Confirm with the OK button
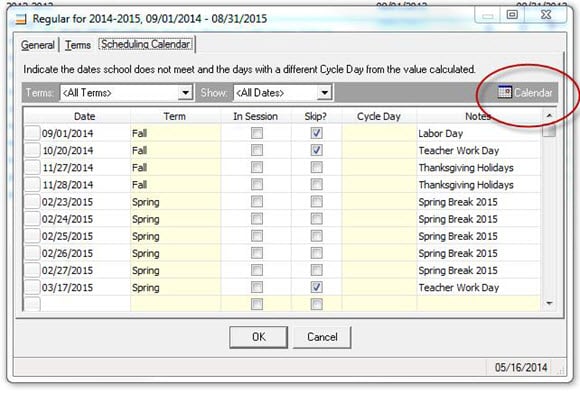The width and height of the screenshot is (580, 393). [259, 337]
